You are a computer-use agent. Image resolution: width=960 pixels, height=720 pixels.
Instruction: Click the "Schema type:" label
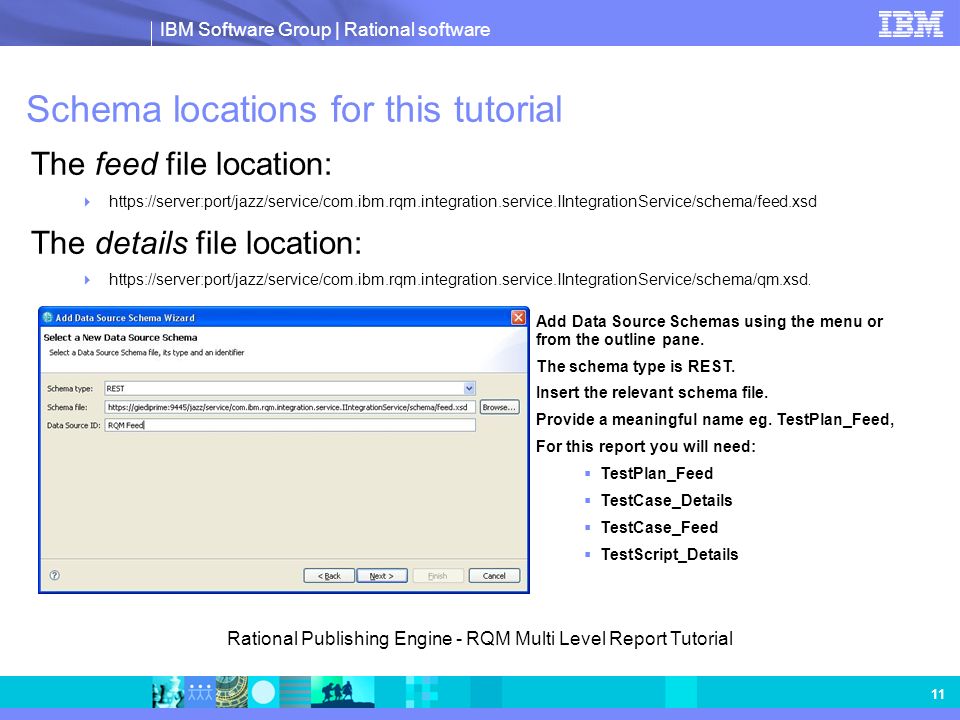pos(70,389)
